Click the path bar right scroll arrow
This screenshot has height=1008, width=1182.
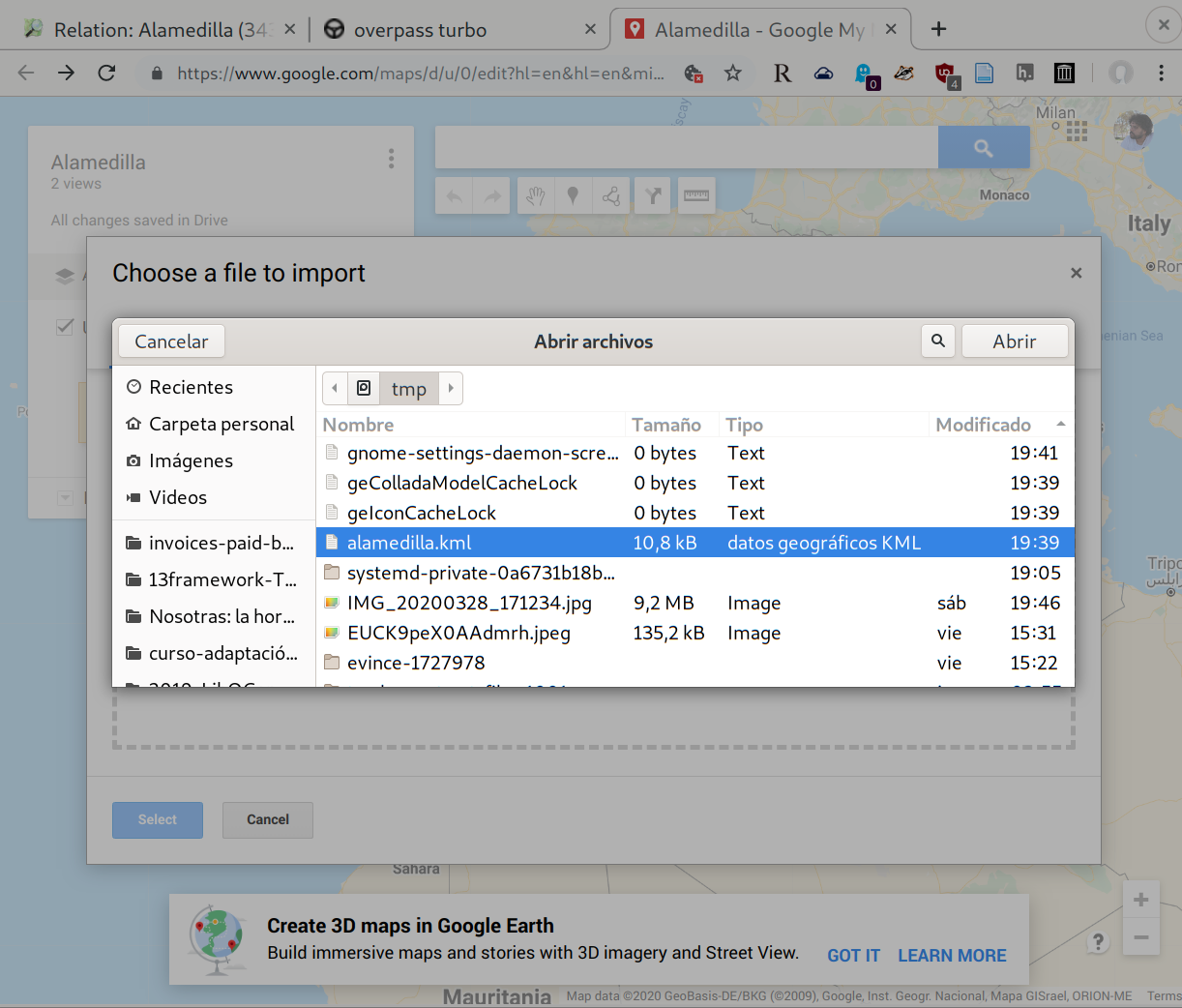451,388
